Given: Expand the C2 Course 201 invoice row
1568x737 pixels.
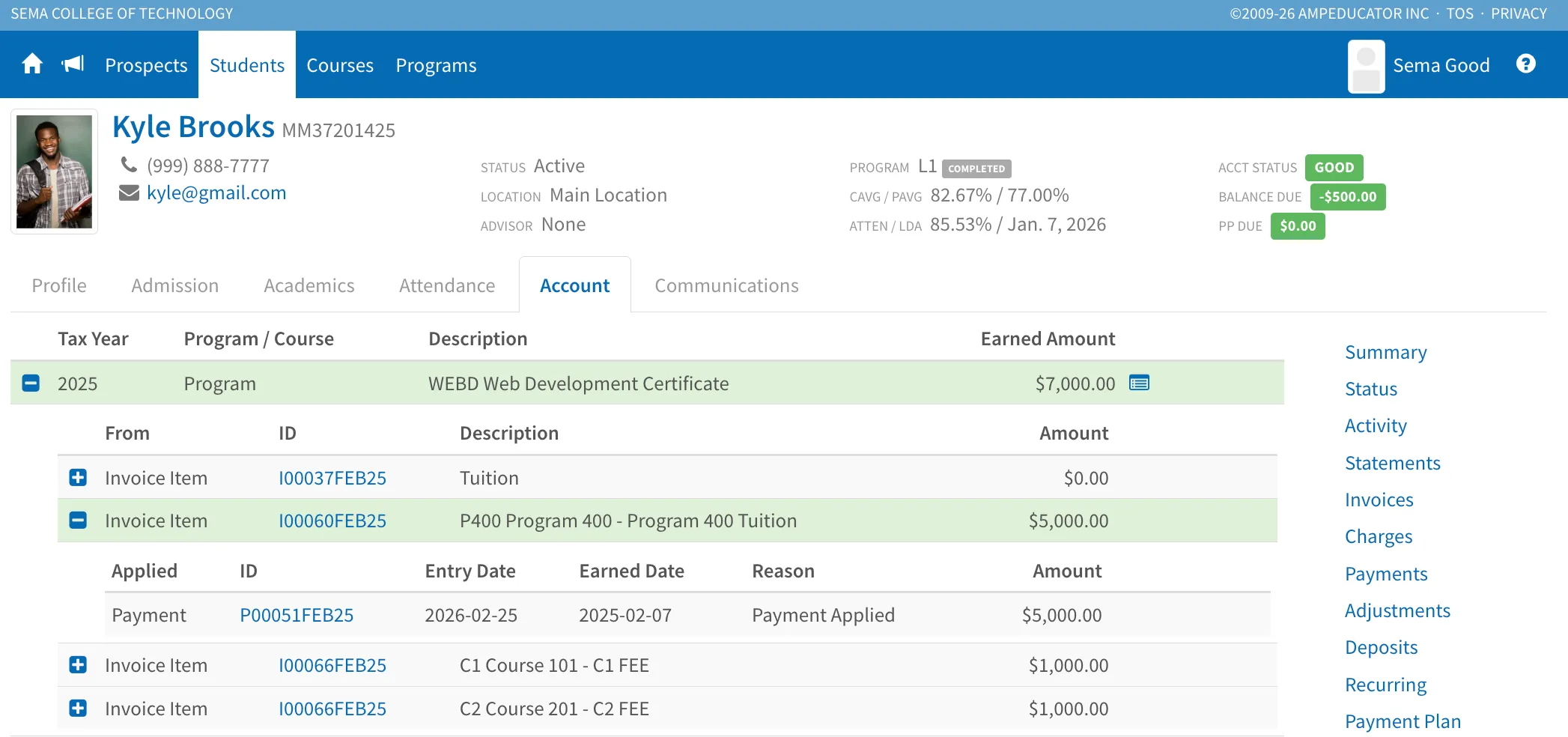Looking at the screenshot, I should coord(78,708).
